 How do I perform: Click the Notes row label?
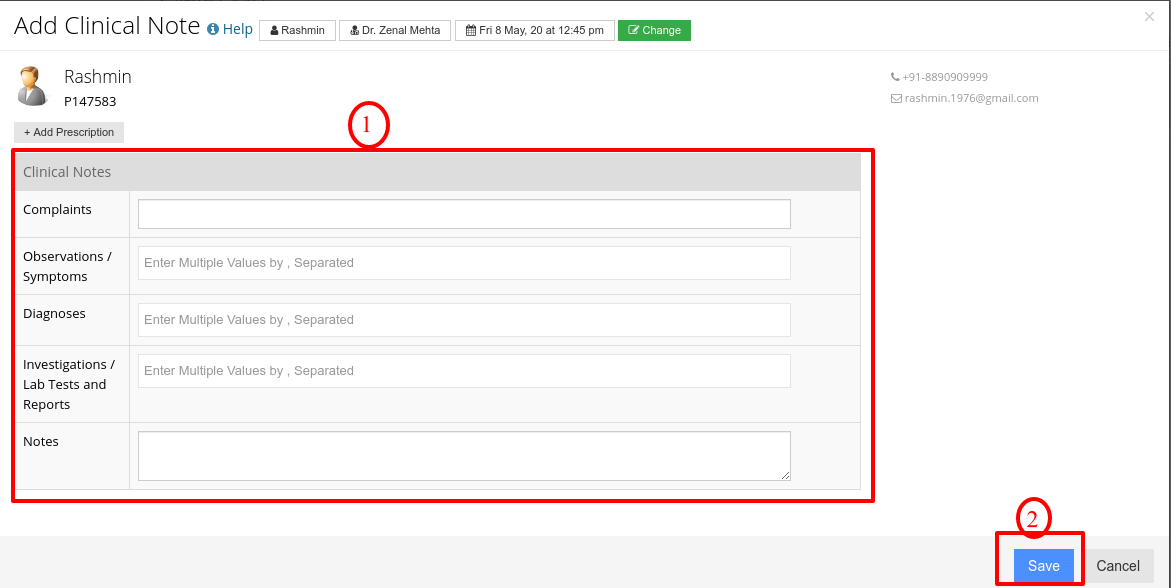(x=41, y=442)
